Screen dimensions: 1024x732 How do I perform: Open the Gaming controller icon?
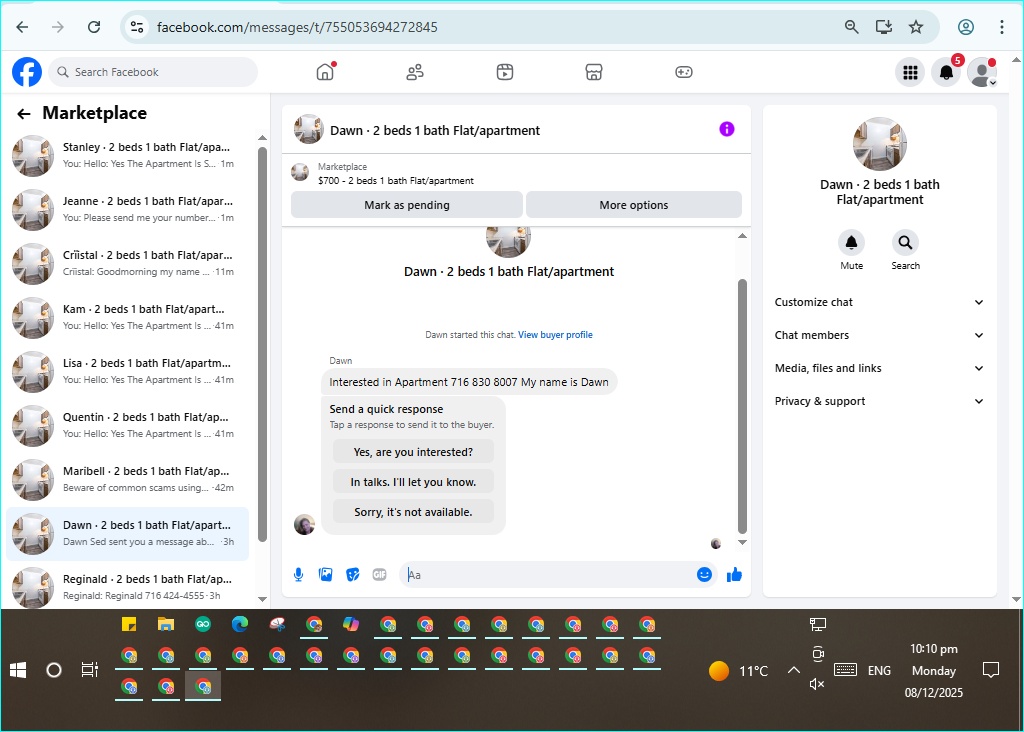(x=684, y=72)
